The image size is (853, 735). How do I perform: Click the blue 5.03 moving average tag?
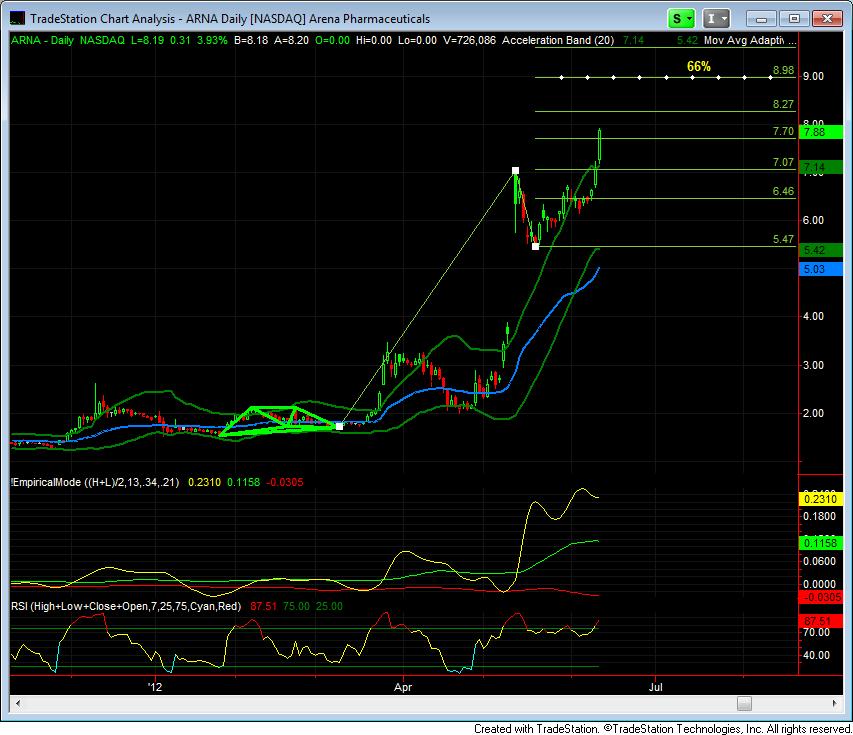pos(821,269)
